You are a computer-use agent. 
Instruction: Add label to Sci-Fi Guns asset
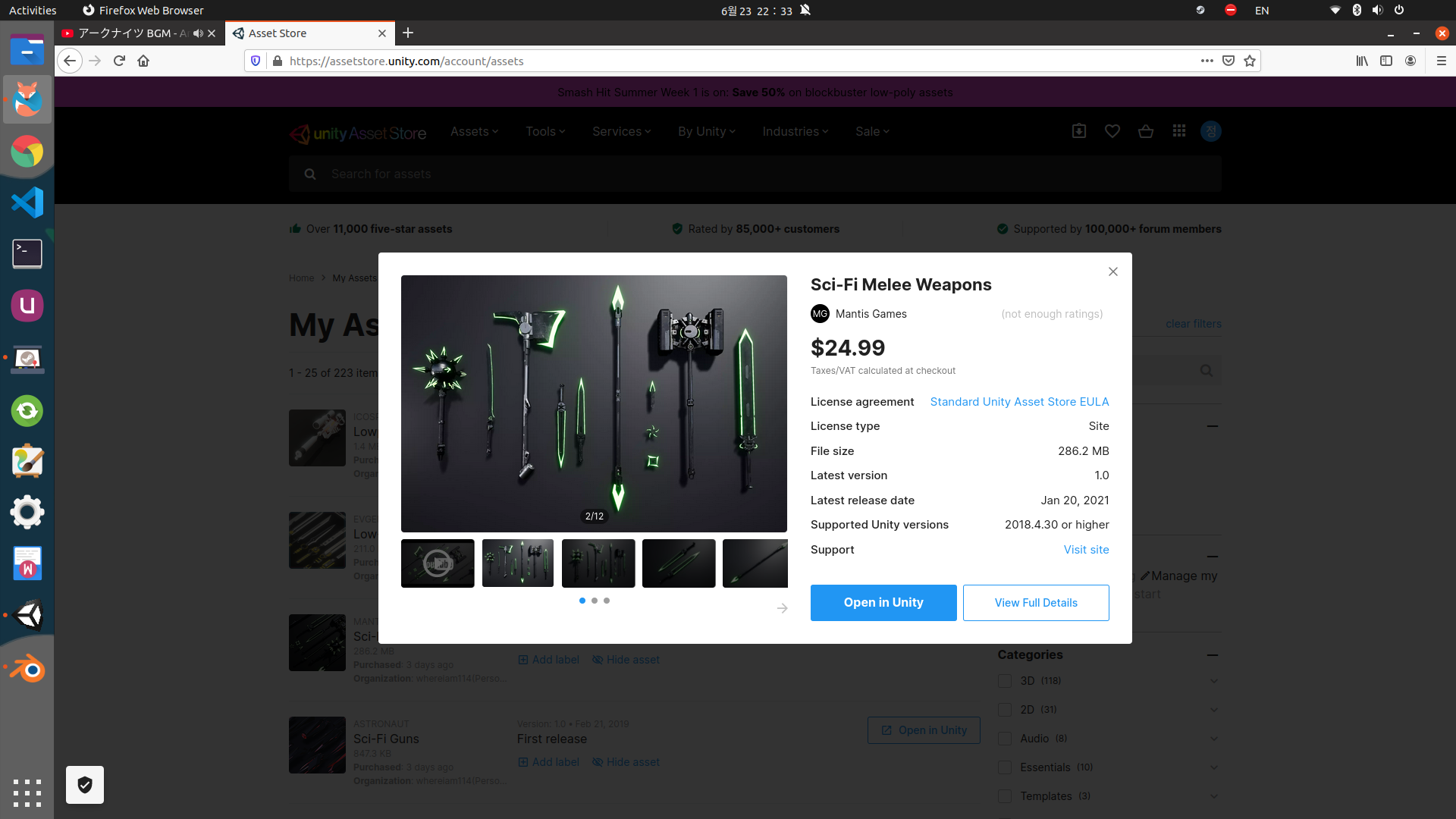pyautogui.click(x=548, y=762)
